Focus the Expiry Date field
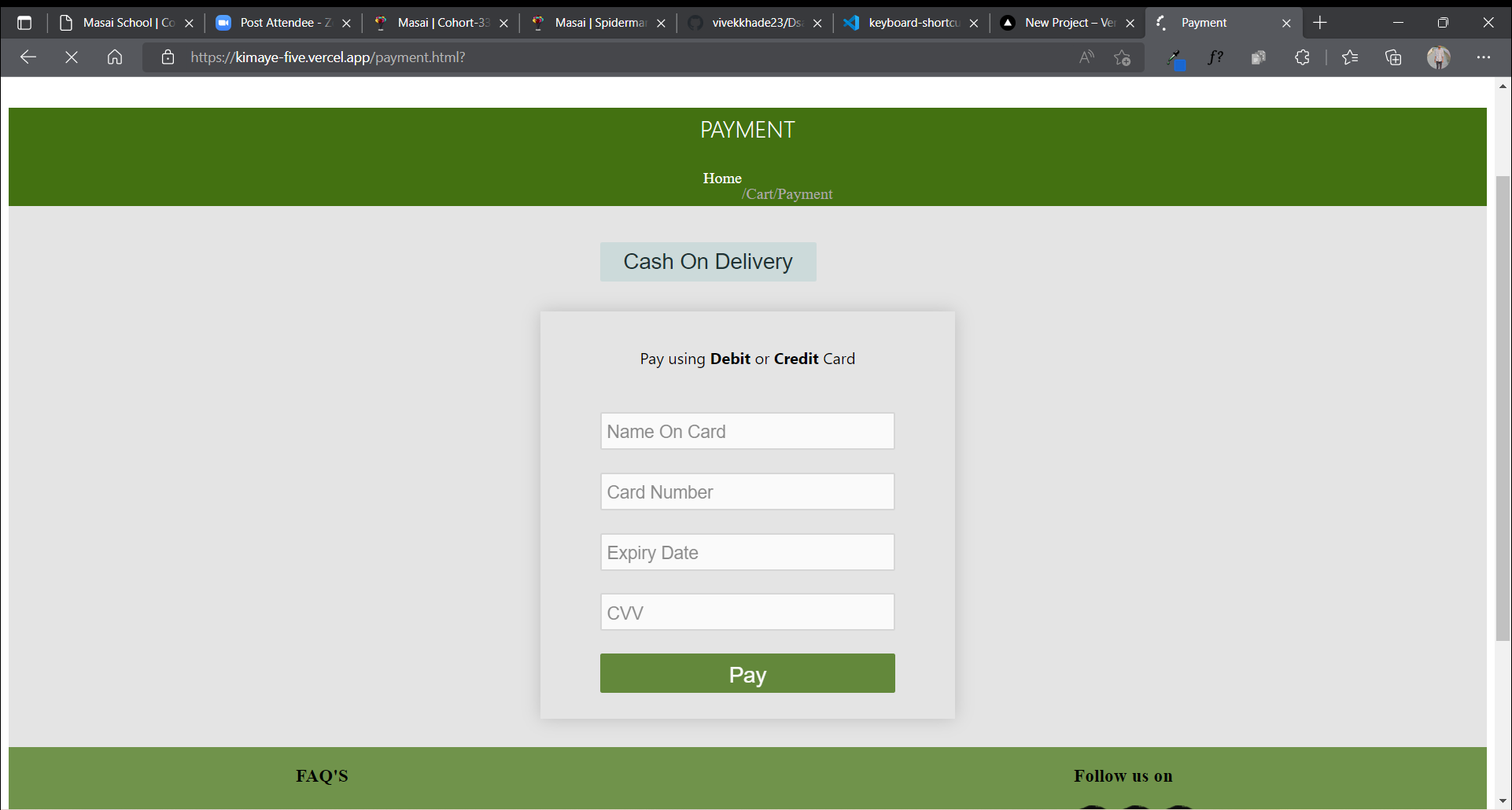 [x=747, y=552]
